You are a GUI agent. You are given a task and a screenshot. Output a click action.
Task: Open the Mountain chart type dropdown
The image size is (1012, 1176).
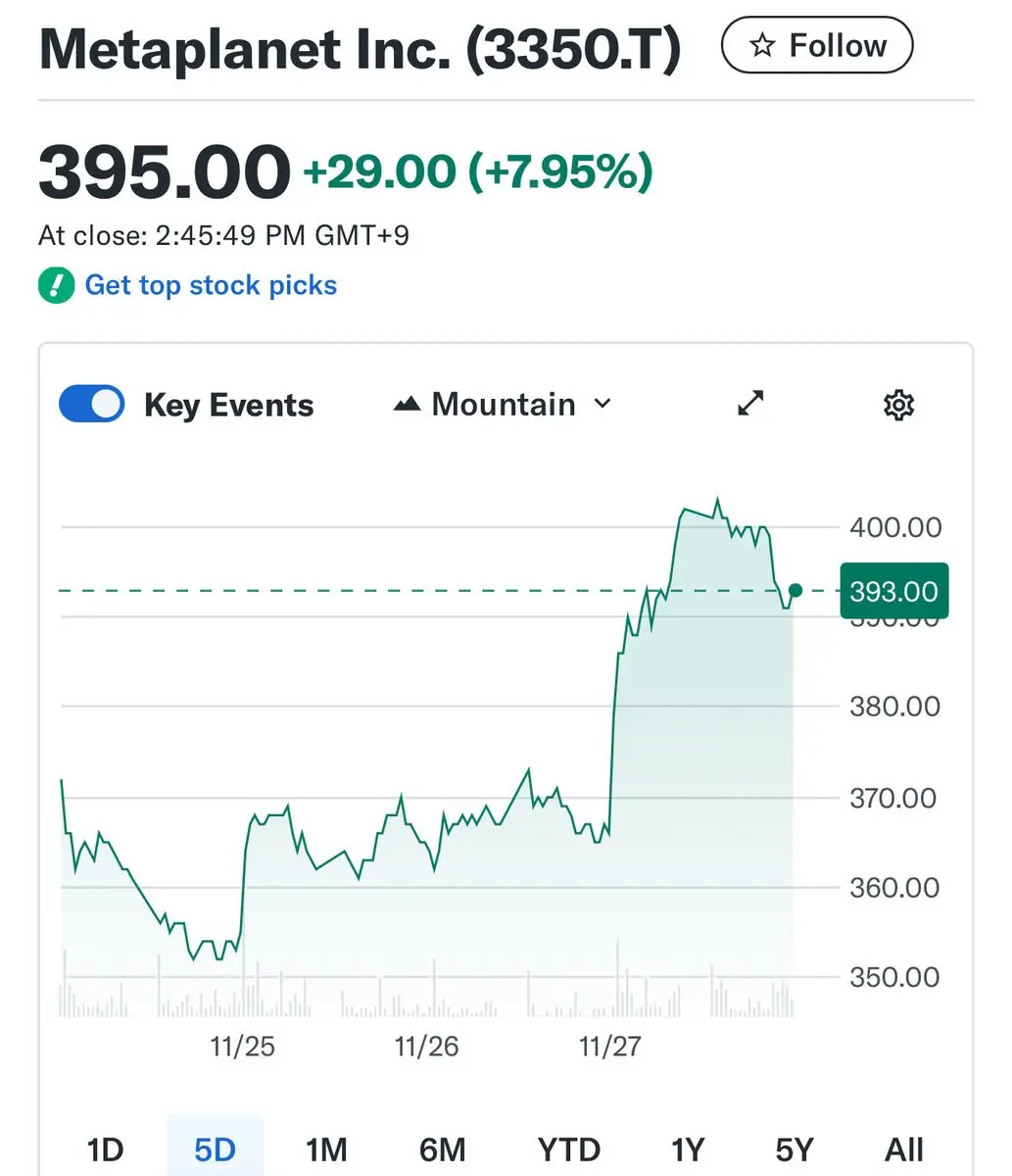click(x=503, y=405)
